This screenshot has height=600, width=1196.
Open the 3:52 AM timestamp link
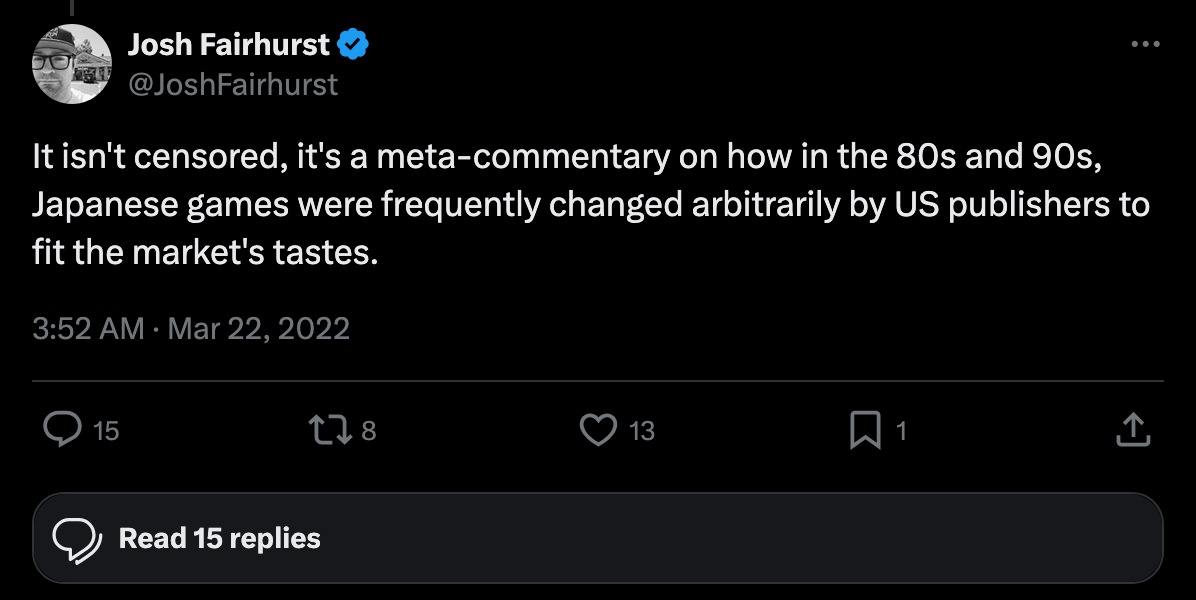(88, 329)
